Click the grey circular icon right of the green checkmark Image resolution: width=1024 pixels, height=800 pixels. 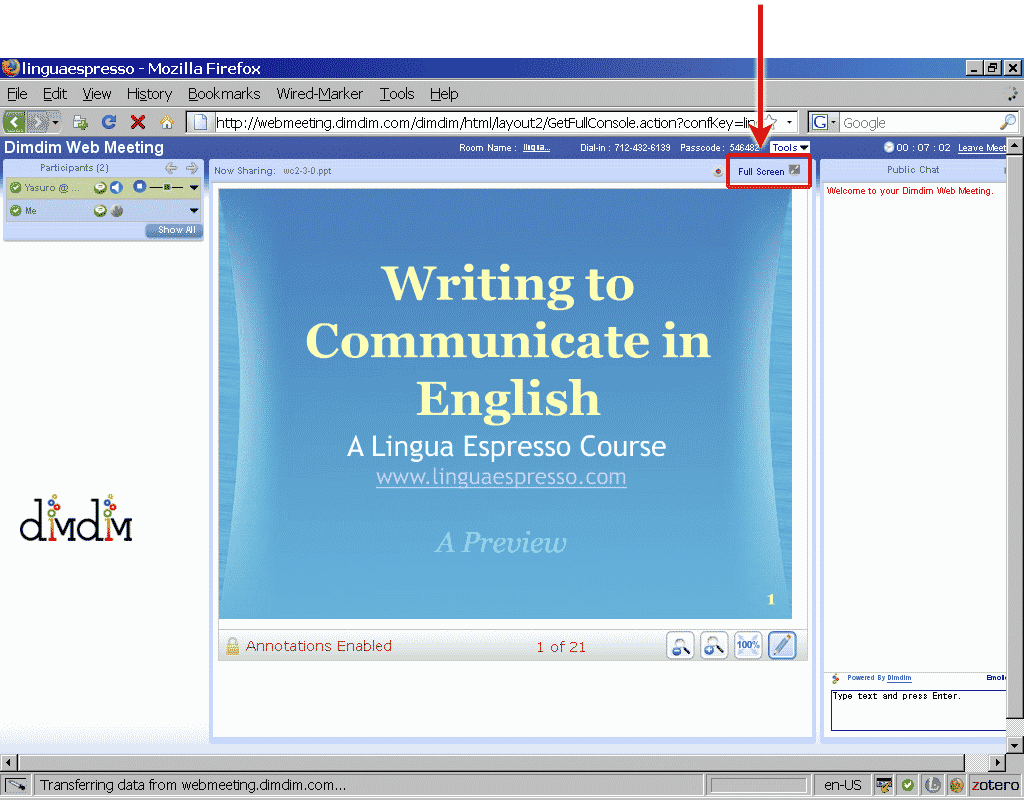tap(933, 784)
